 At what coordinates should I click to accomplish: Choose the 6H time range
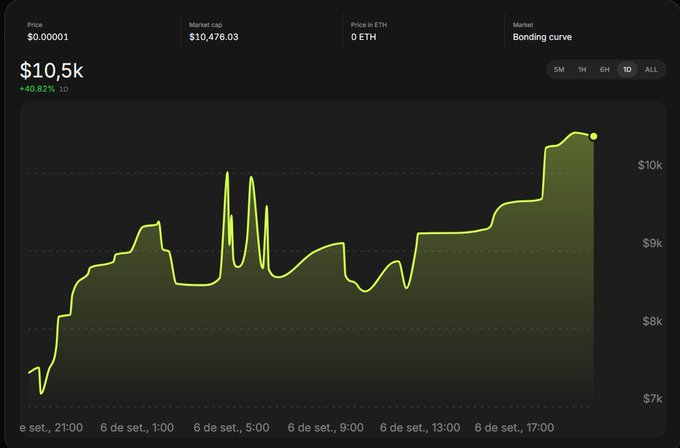[605, 69]
